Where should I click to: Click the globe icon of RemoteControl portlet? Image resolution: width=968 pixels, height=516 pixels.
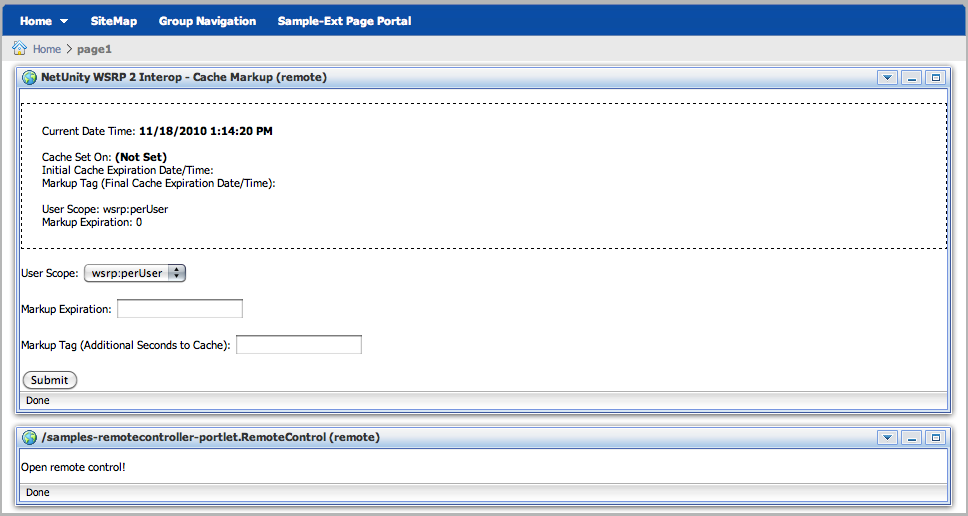click(30, 437)
